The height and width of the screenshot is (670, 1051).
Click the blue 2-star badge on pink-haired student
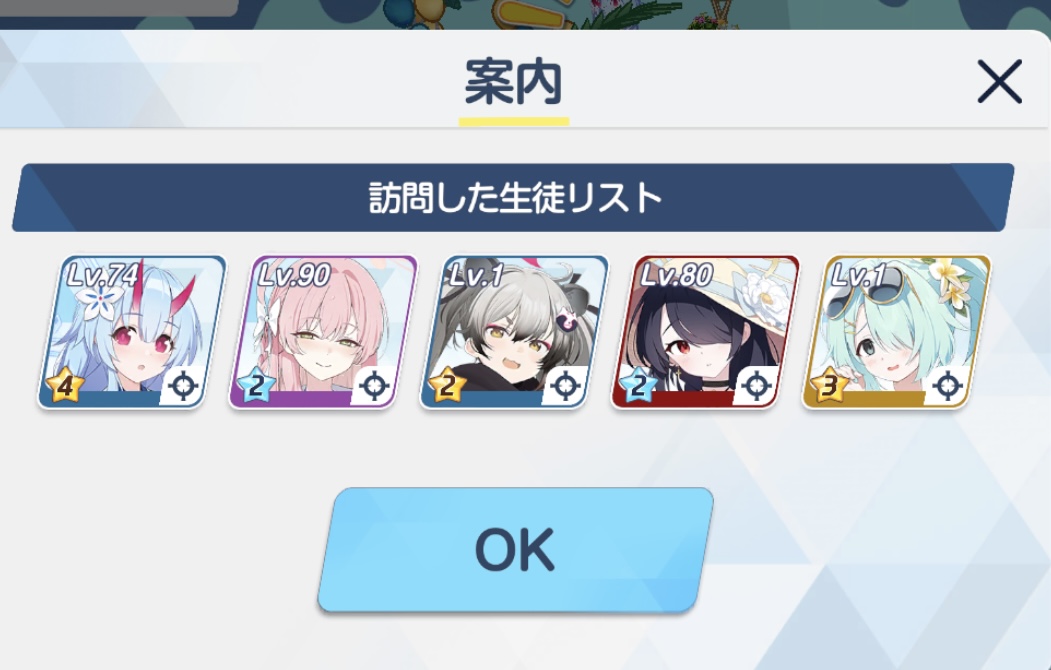click(256, 386)
